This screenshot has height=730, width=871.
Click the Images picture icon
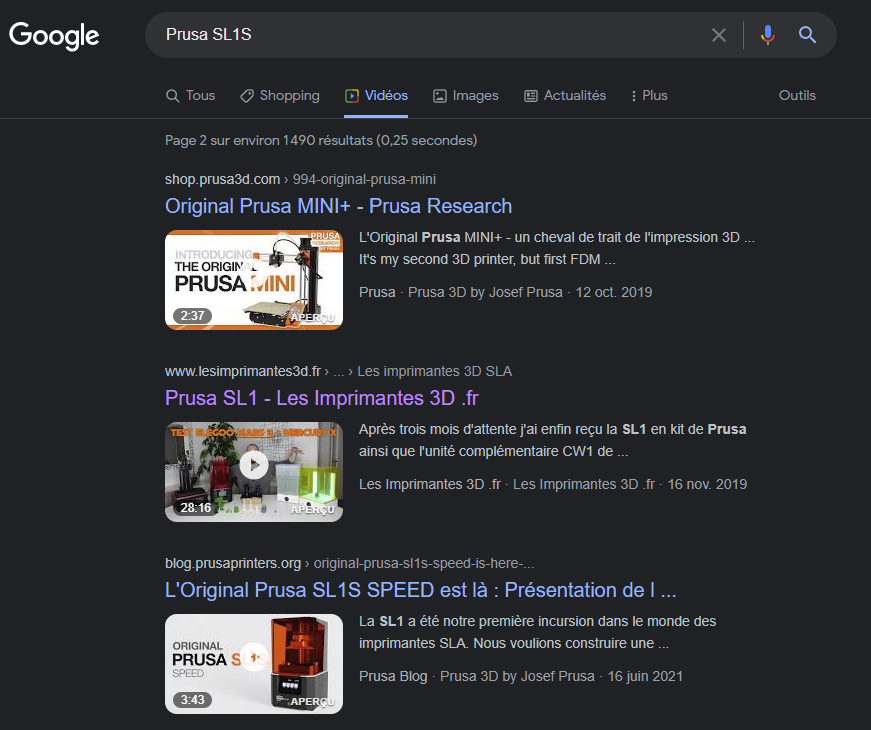pyautogui.click(x=439, y=96)
